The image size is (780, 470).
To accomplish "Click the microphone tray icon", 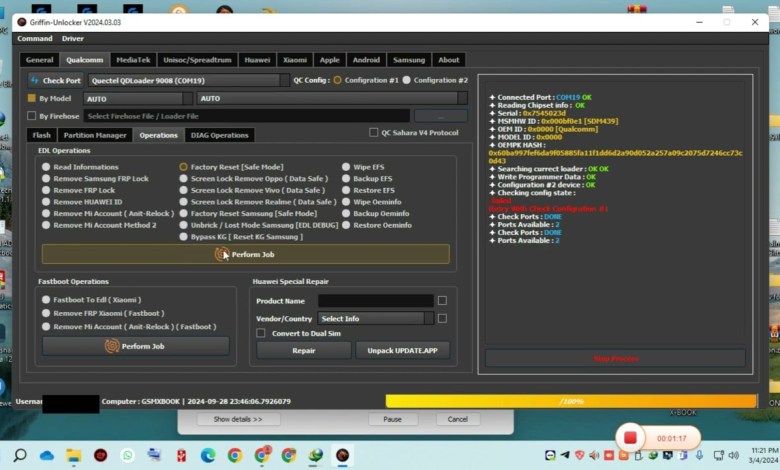I will click(x=699, y=455).
